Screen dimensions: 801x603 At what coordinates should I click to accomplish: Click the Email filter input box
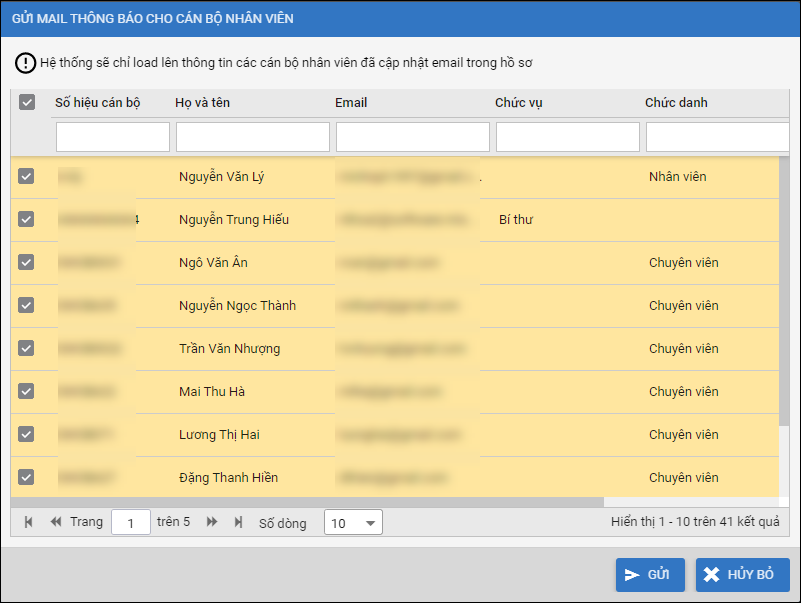click(413, 137)
